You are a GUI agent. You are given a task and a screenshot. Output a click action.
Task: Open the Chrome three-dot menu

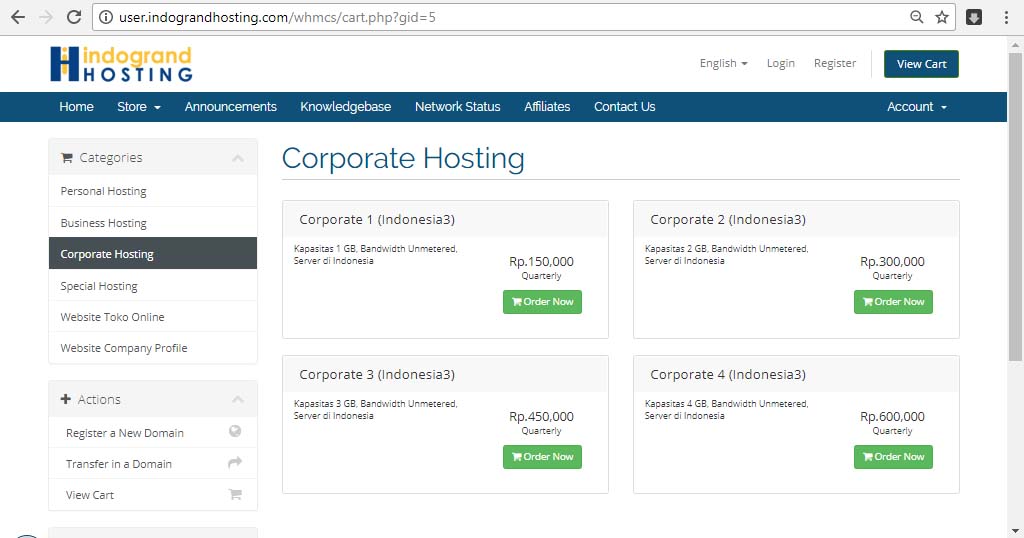[1006, 17]
